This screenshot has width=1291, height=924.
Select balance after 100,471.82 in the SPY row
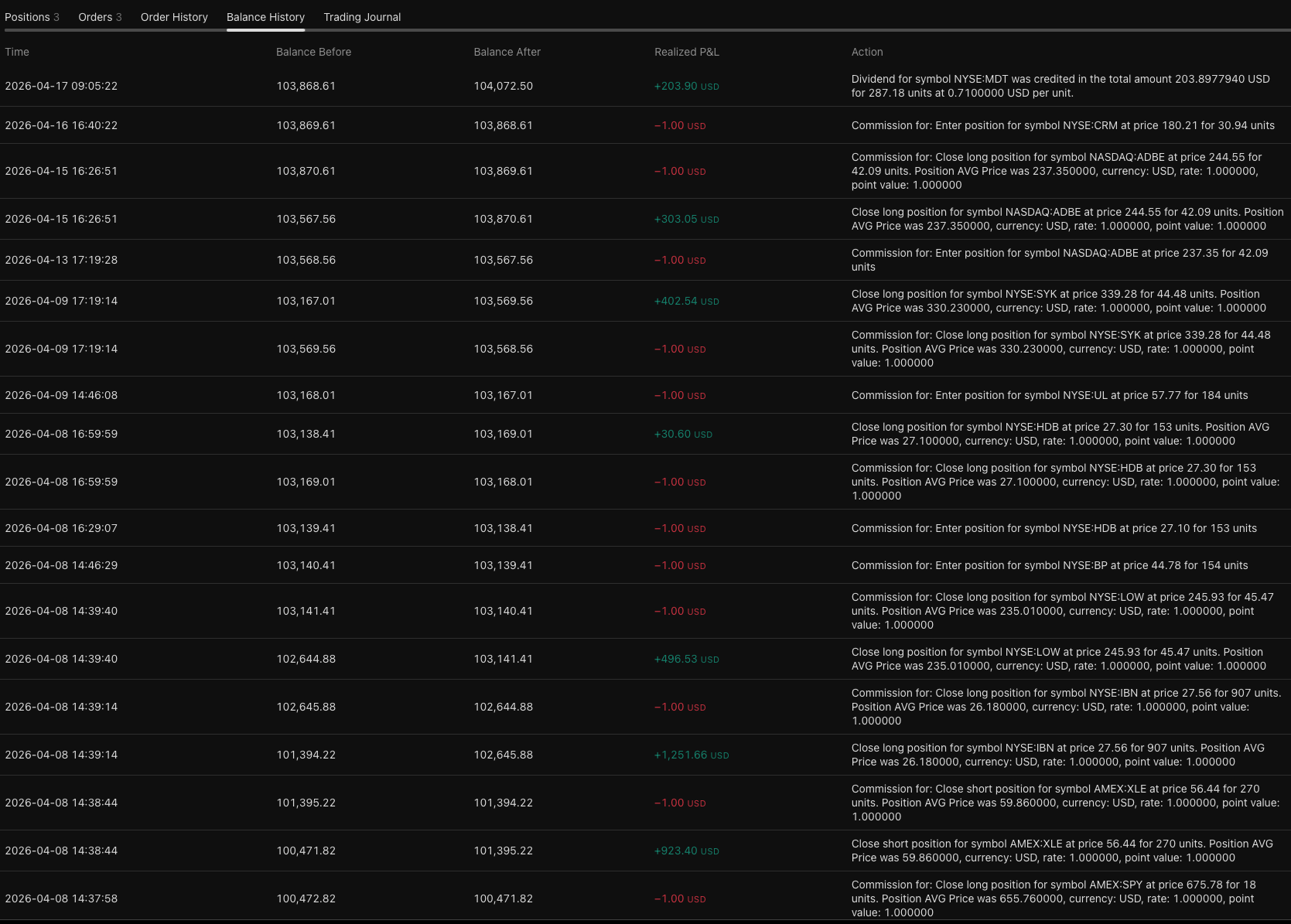(504, 898)
